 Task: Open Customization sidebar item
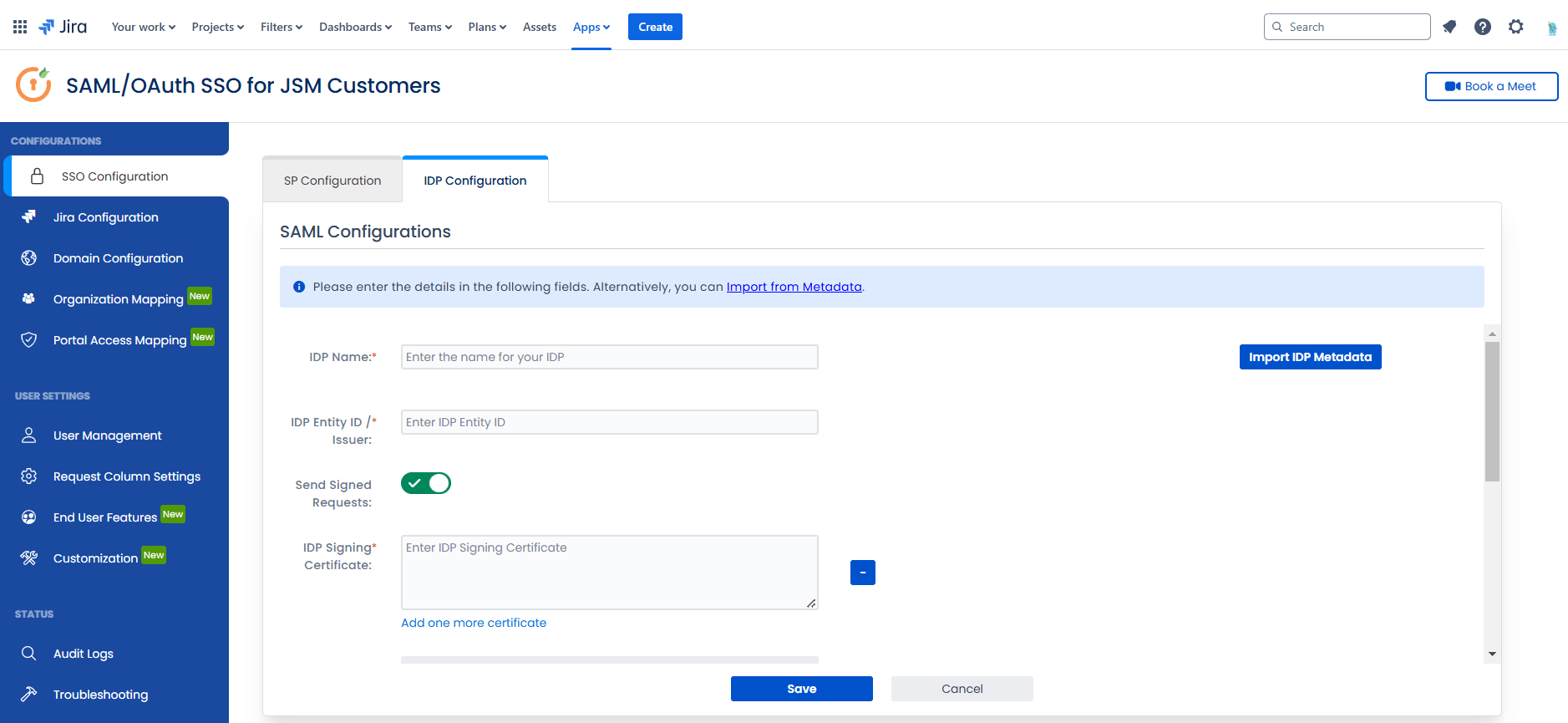[114, 558]
